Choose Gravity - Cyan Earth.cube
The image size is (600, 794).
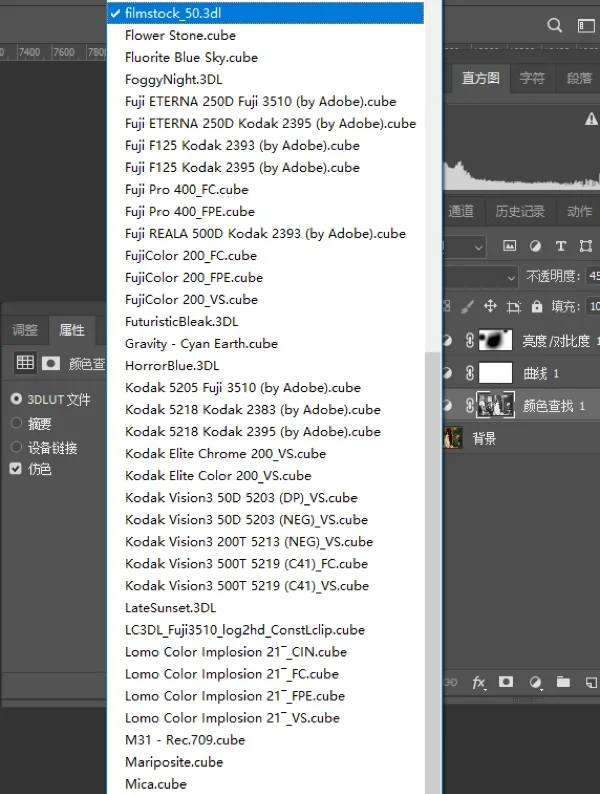pyautogui.click(x=266, y=344)
